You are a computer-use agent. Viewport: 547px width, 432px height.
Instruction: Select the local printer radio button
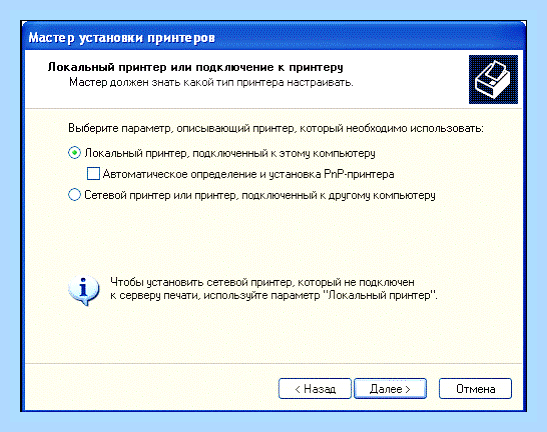coord(74,153)
